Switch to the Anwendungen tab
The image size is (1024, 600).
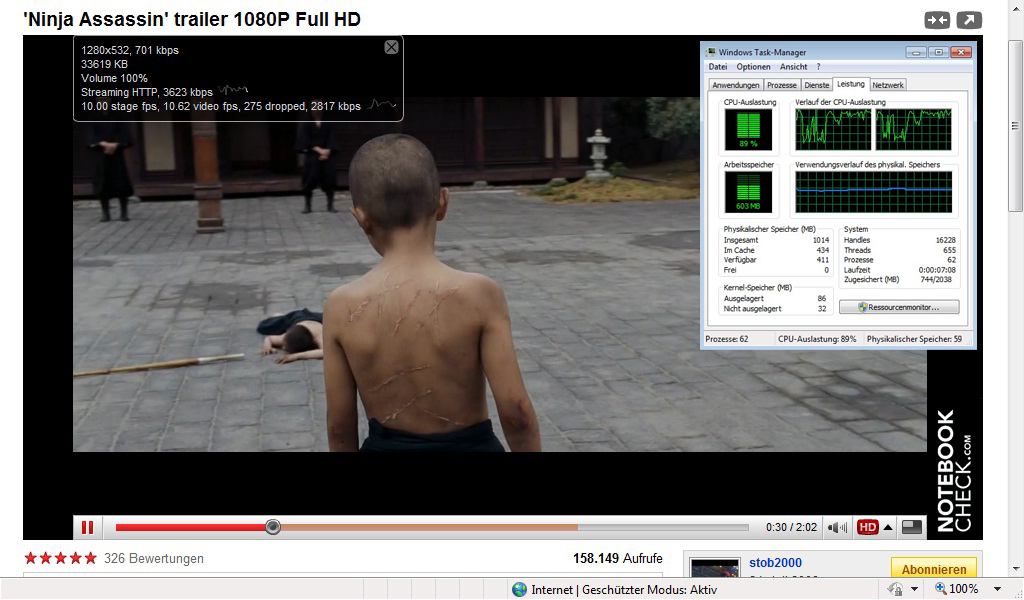735,85
